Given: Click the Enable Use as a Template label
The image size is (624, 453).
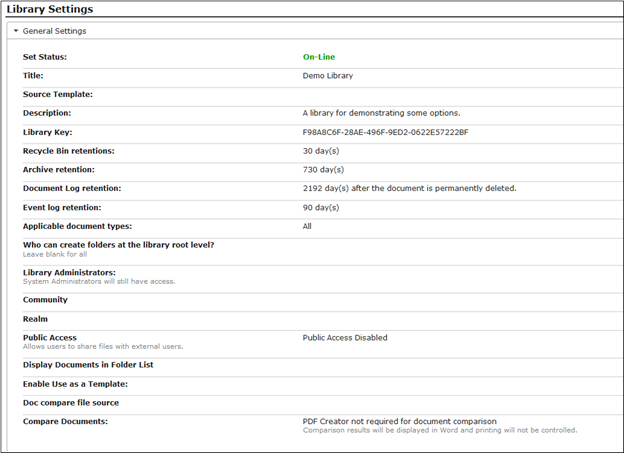Looking at the screenshot, I should (x=75, y=384).
